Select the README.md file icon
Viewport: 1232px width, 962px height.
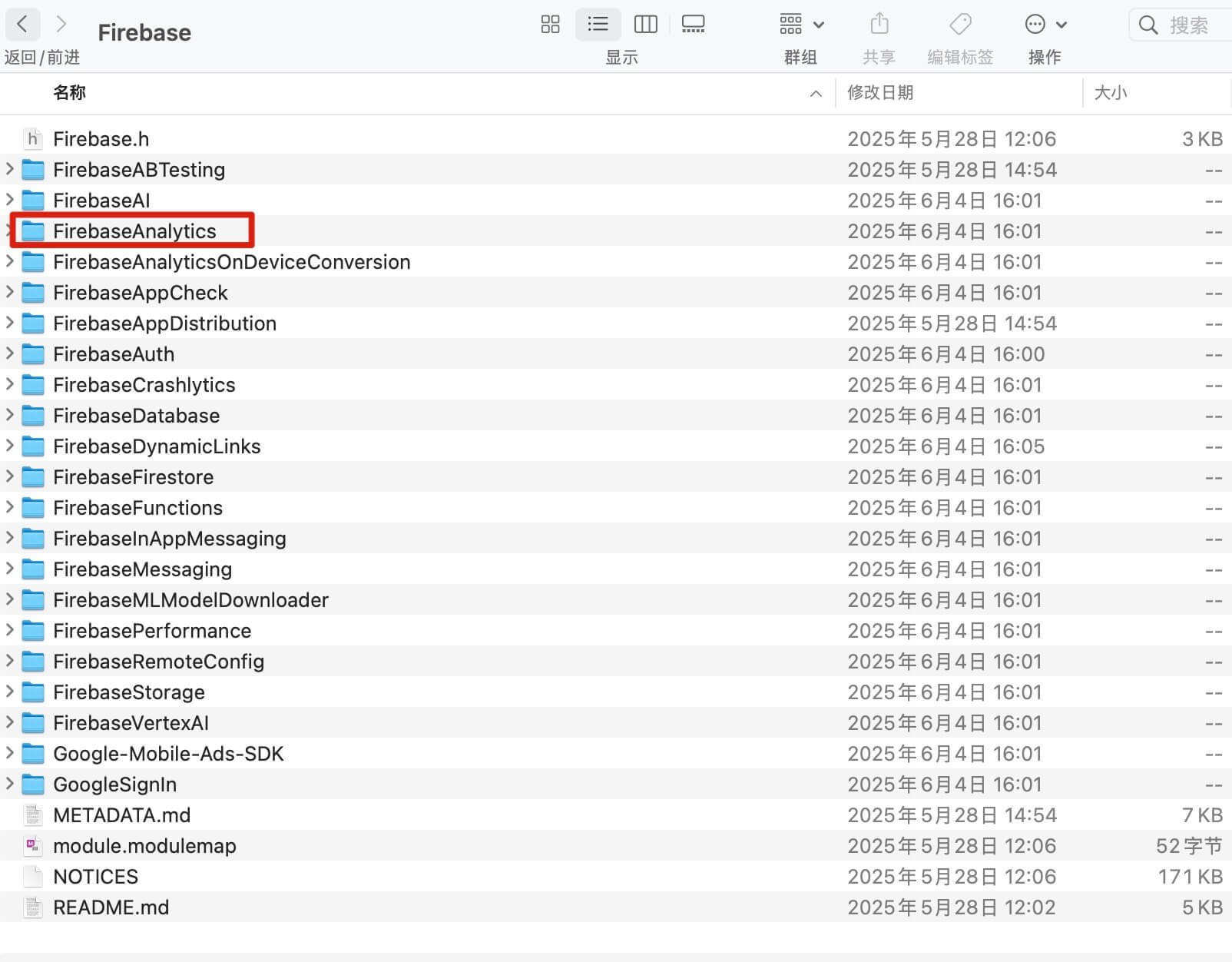coord(32,907)
